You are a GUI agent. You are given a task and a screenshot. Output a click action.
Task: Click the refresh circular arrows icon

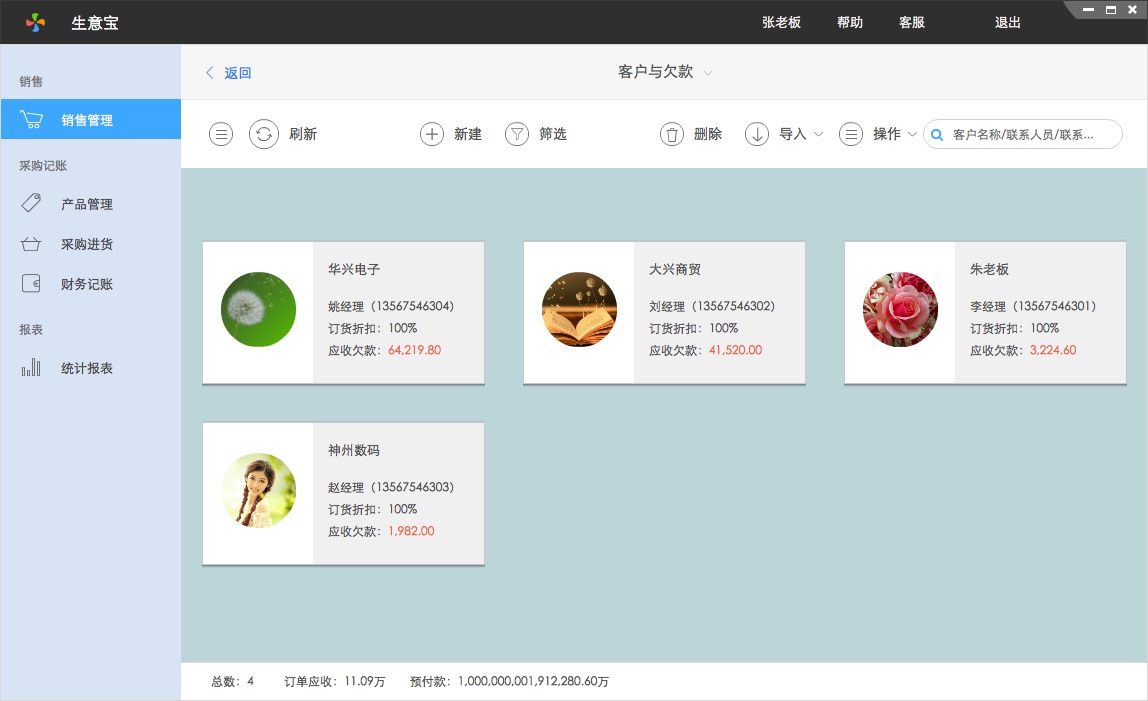(263, 134)
